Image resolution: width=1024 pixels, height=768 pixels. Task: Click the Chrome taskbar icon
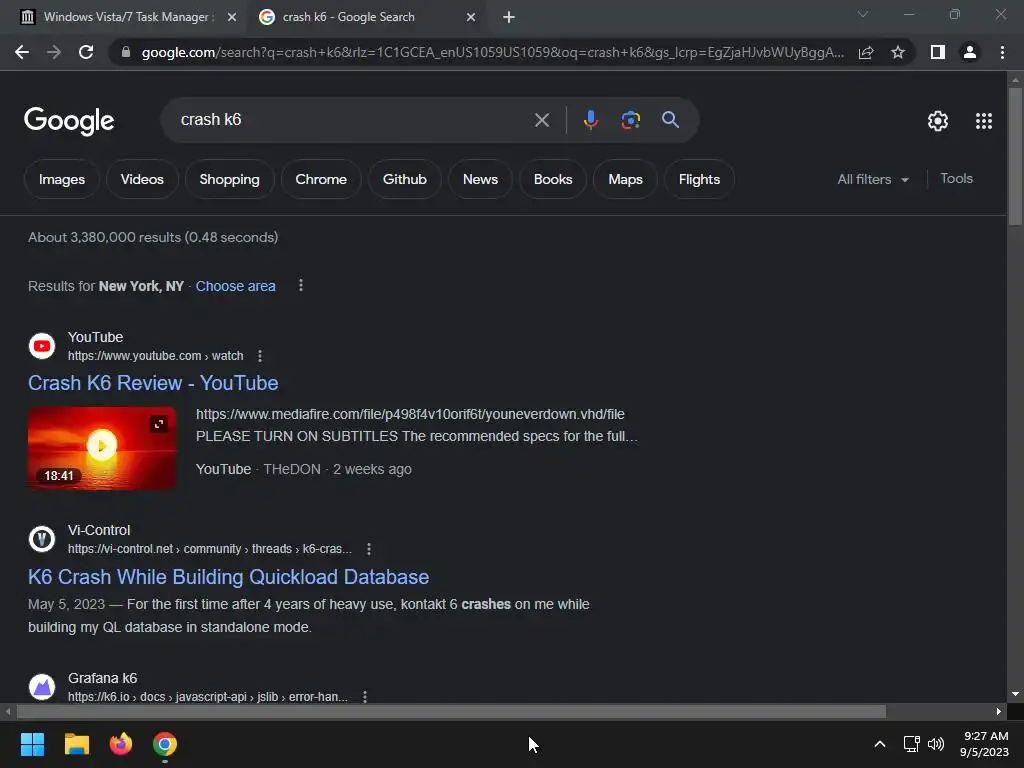165,744
